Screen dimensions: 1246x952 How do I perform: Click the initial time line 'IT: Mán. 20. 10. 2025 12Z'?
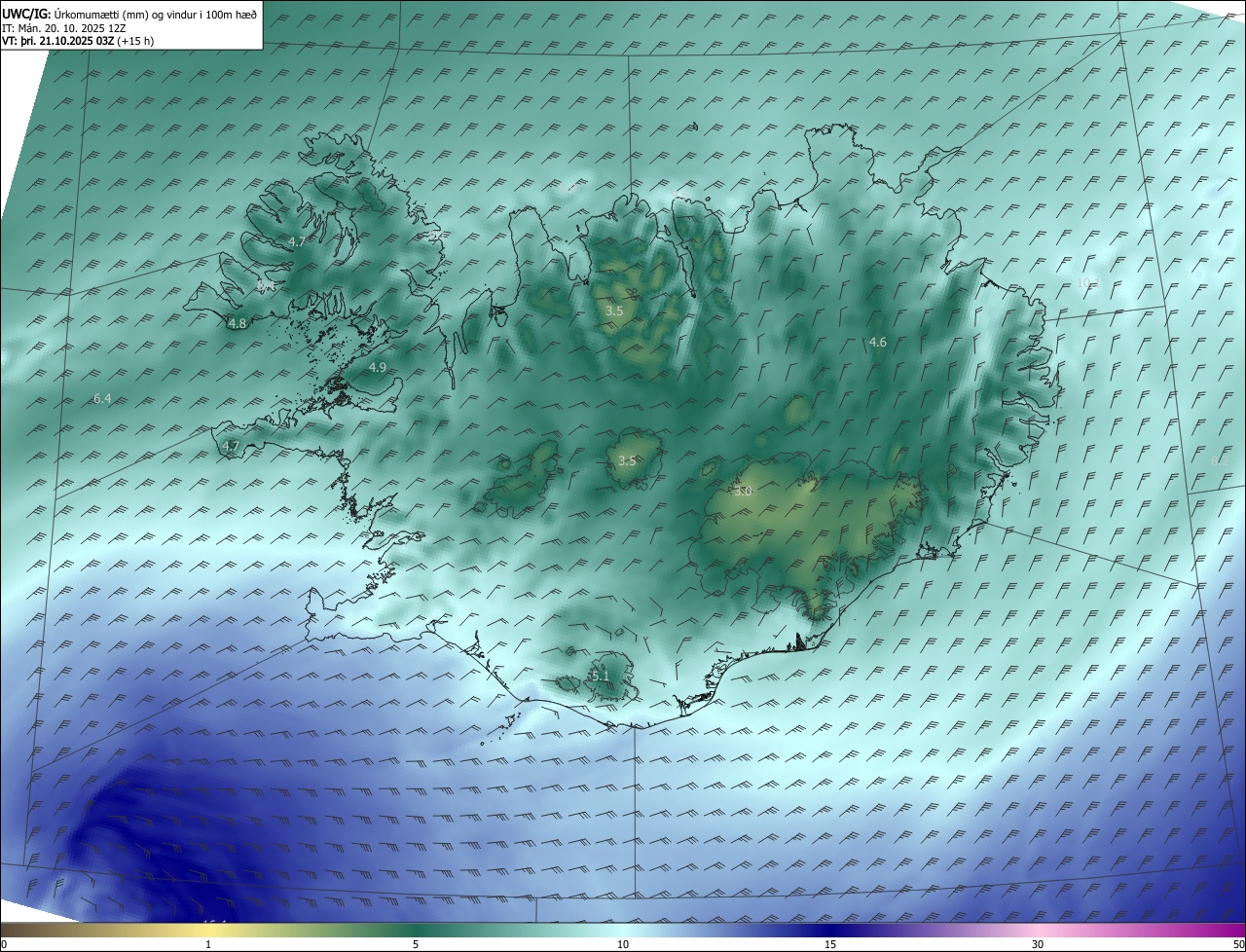[65, 28]
